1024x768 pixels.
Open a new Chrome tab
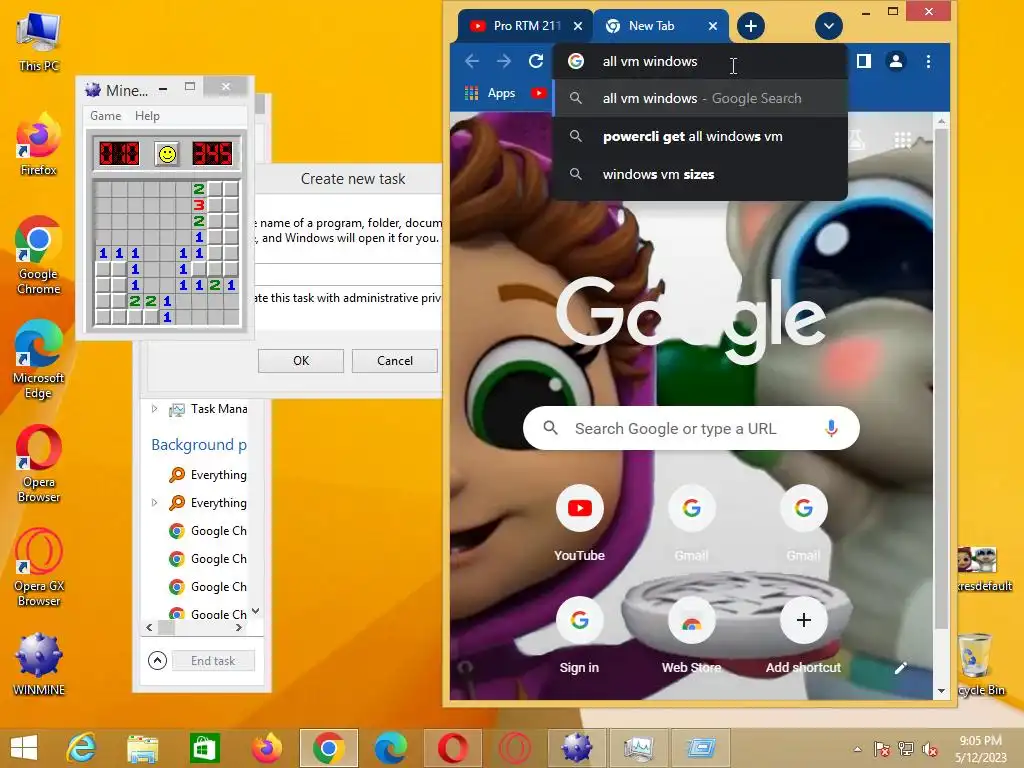750,26
